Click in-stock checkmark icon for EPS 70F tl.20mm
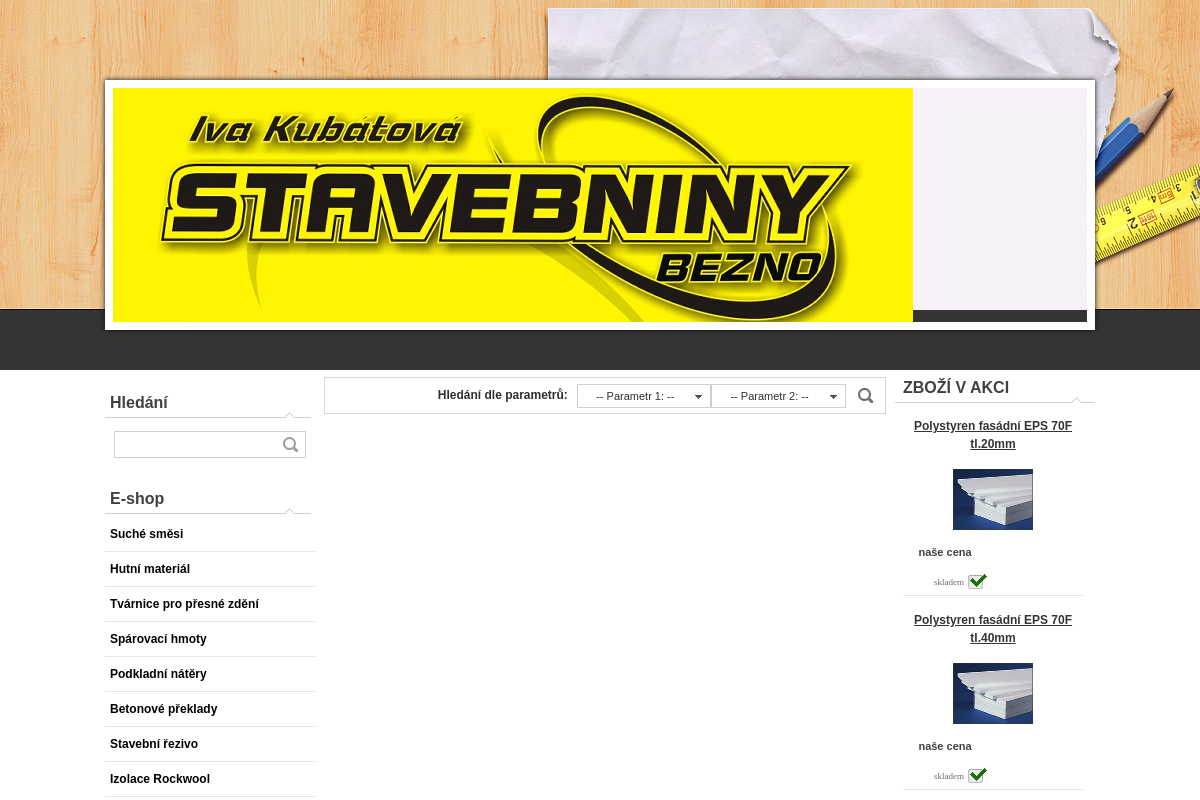Viewport: 1200px width, 800px height. click(977, 581)
